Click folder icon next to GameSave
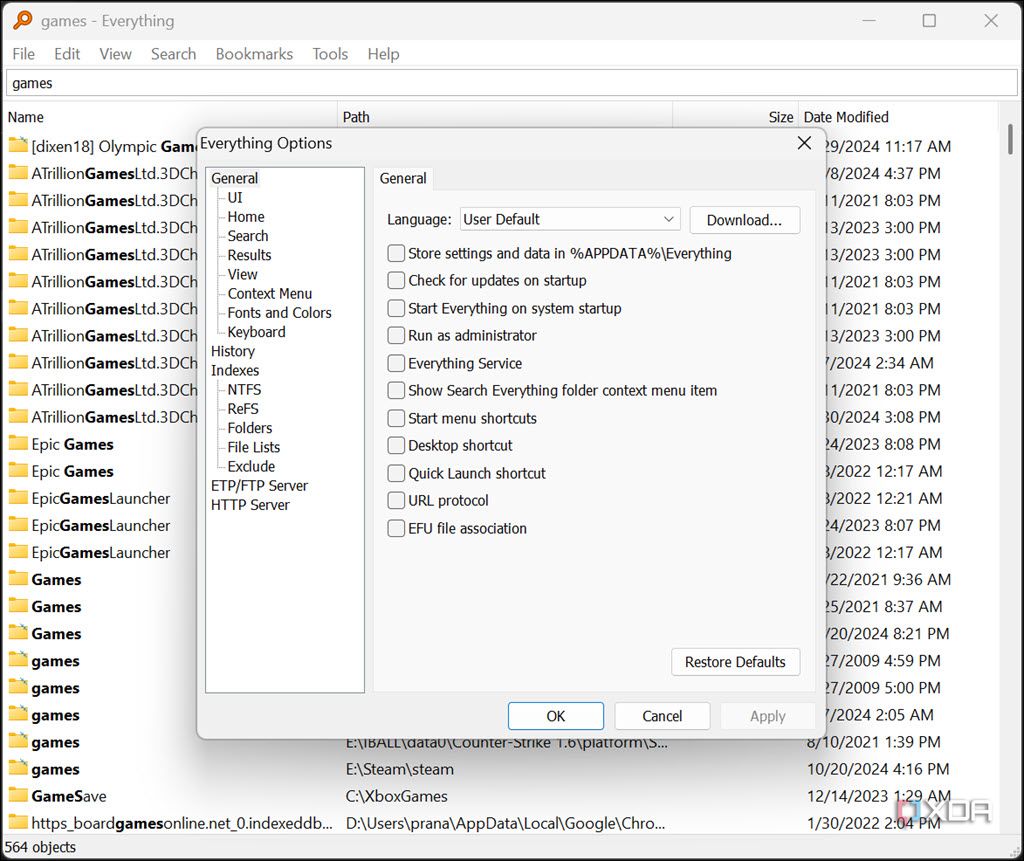Viewport: 1024px width, 861px height. tap(18, 795)
